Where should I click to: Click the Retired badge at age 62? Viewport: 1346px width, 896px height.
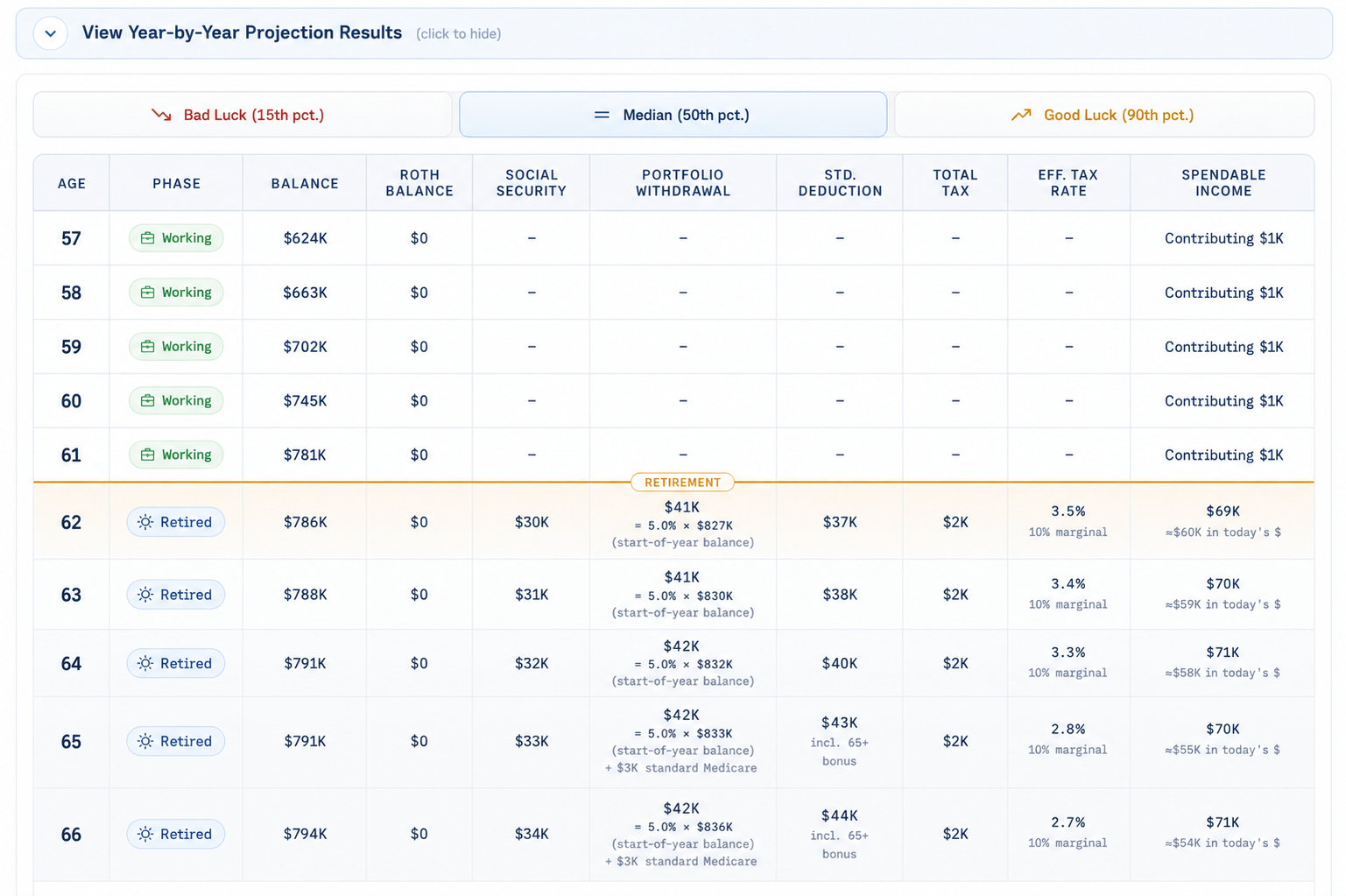176,522
